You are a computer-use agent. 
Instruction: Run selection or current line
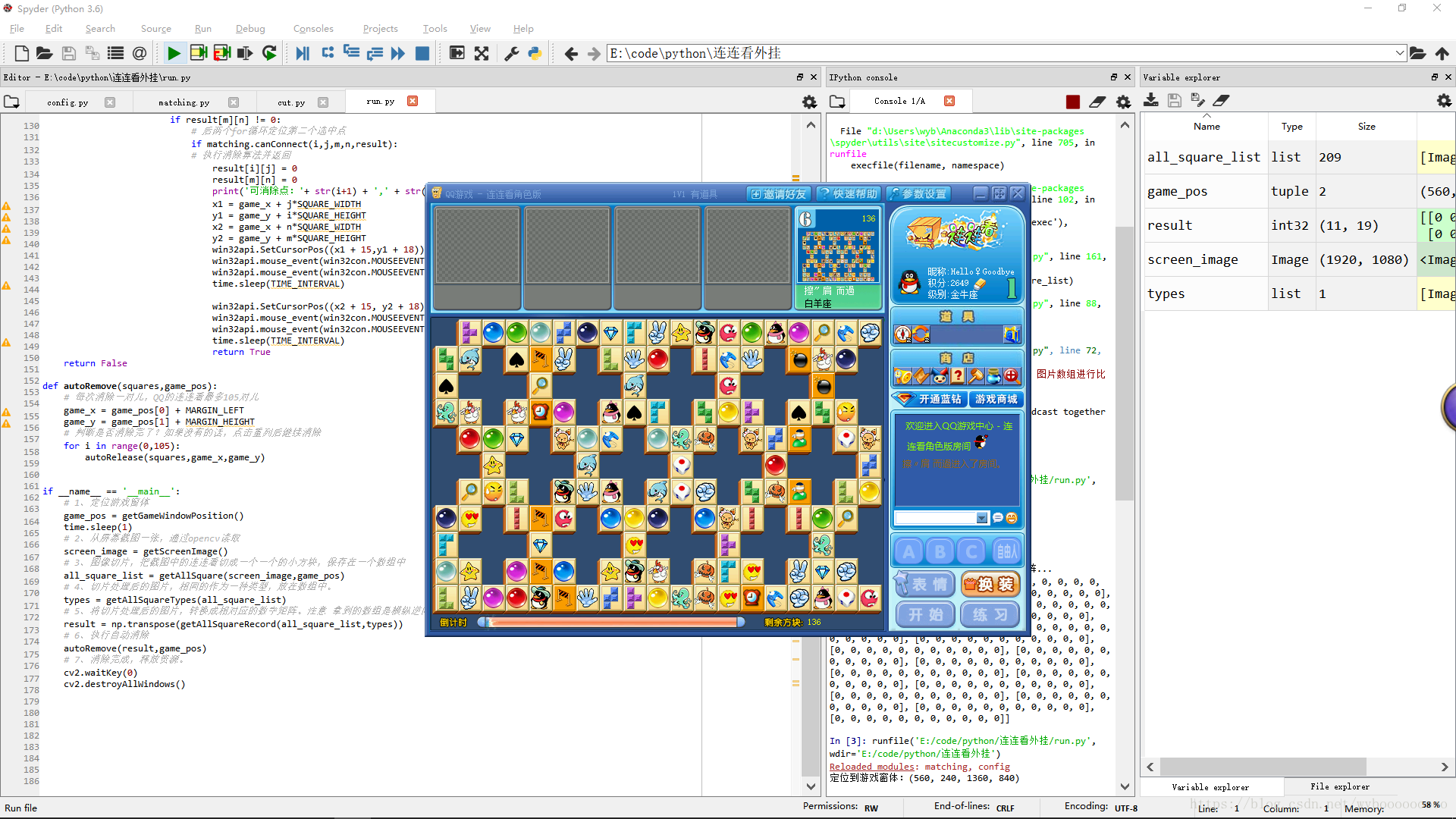pyautogui.click(x=245, y=53)
